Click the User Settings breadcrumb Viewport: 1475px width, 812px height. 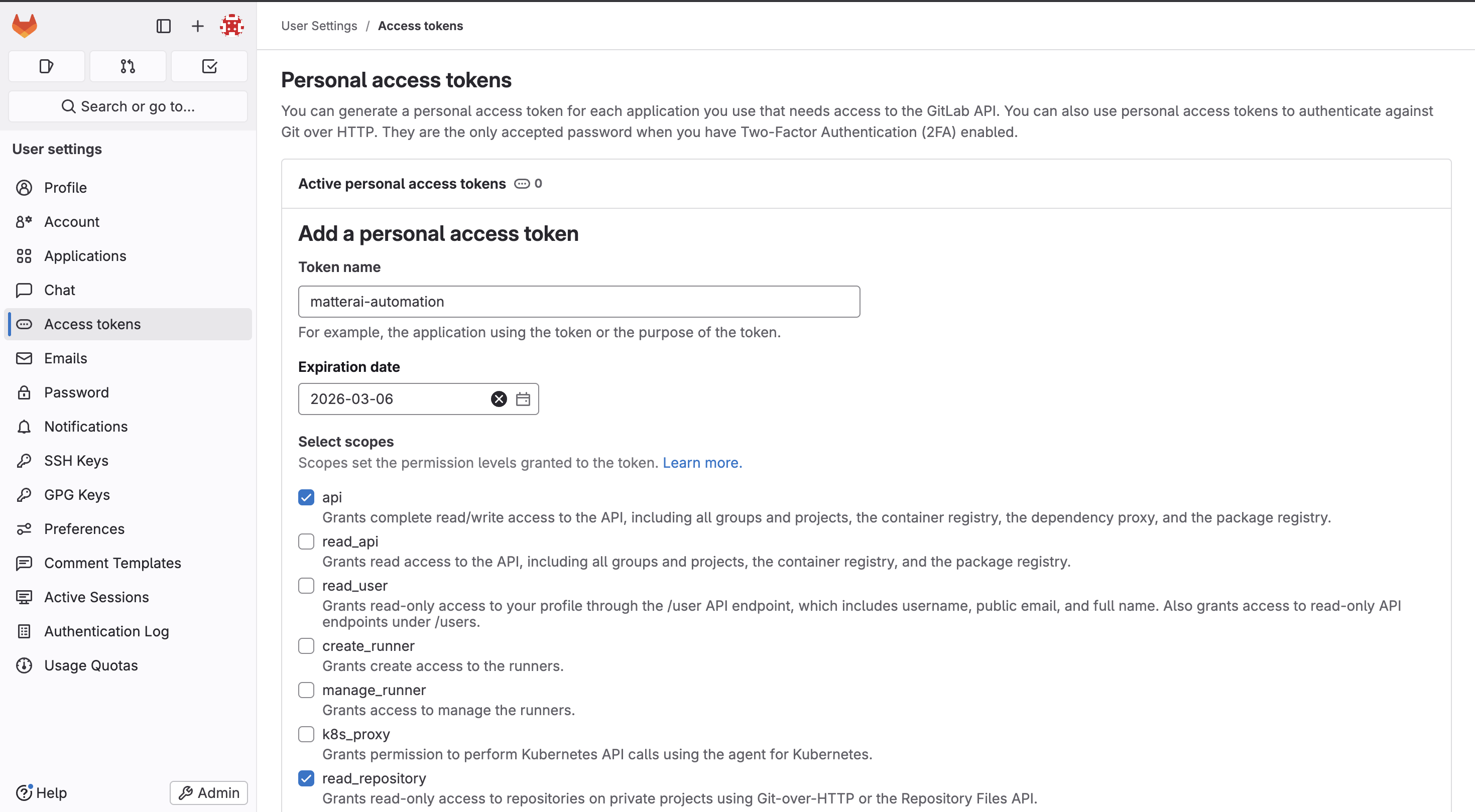click(x=318, y=26)
